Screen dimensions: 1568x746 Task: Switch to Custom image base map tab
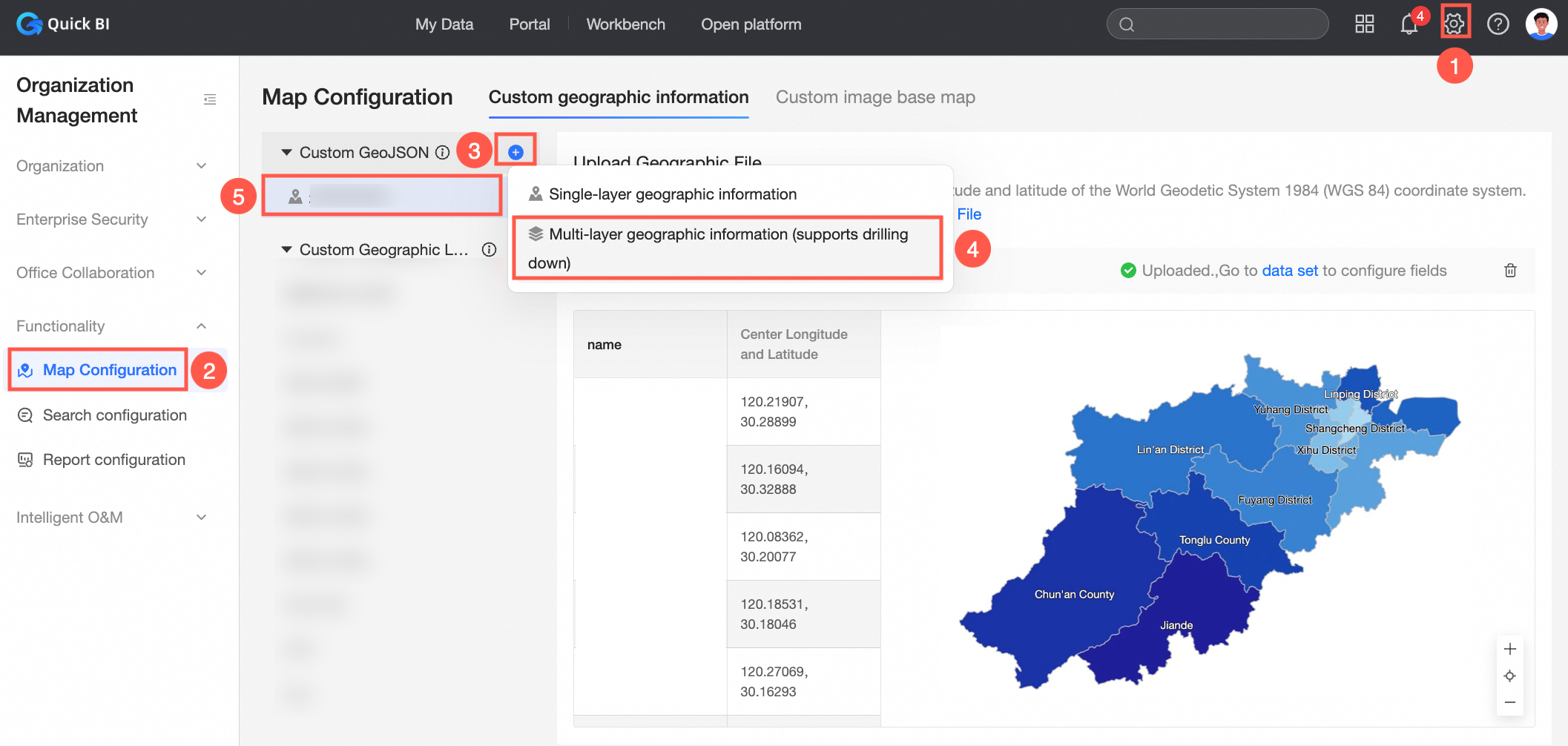[874, 97]
